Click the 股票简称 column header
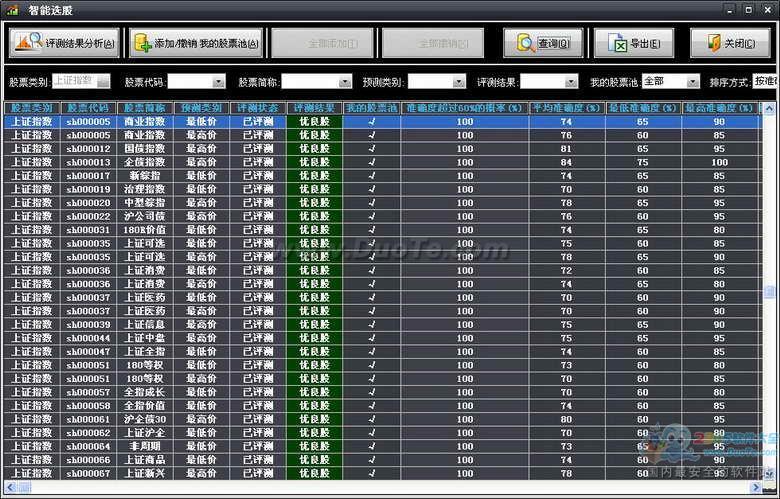 tap(145, 108)
